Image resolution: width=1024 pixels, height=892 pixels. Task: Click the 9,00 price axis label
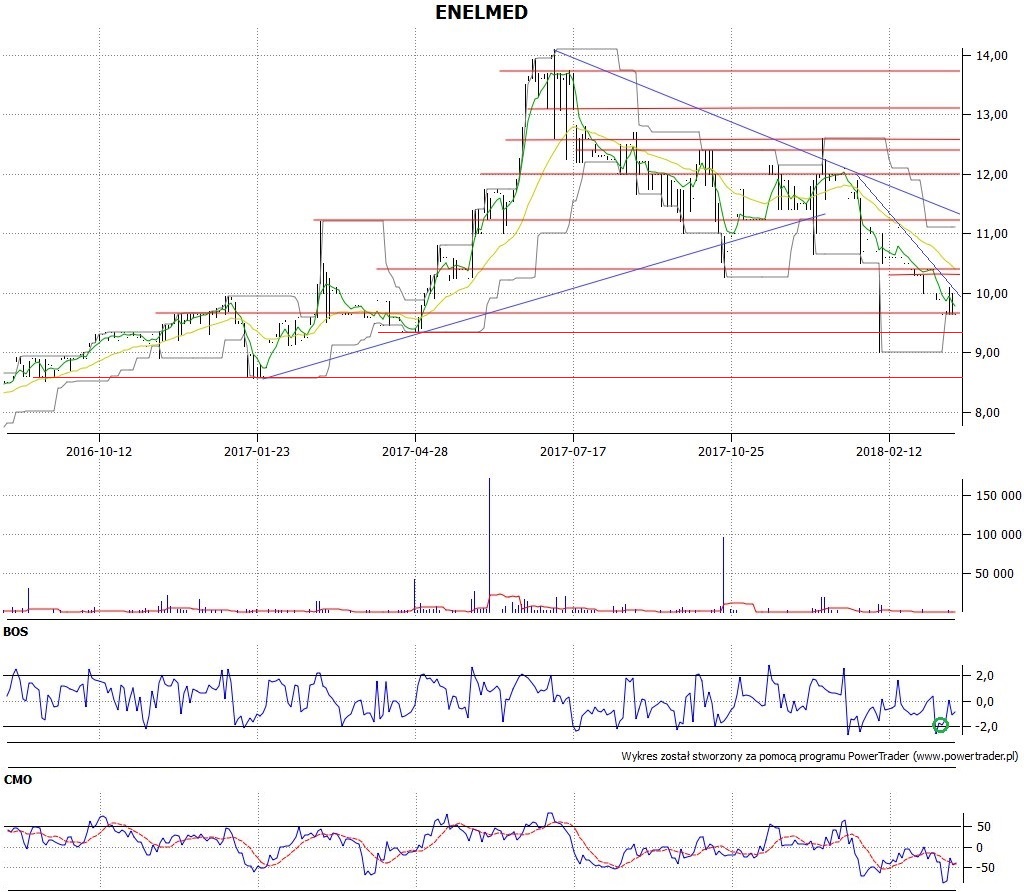pyautogui.click(x=988, y=353)
